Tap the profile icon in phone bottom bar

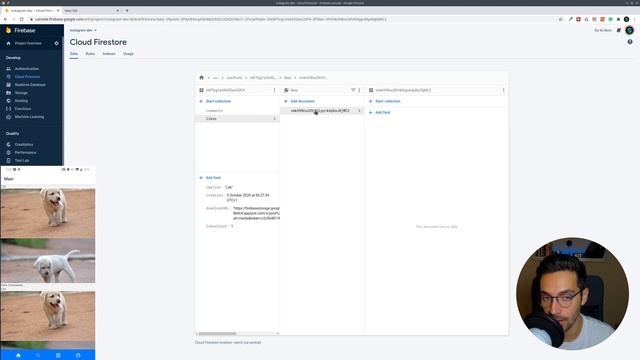[x=78, y=356]
